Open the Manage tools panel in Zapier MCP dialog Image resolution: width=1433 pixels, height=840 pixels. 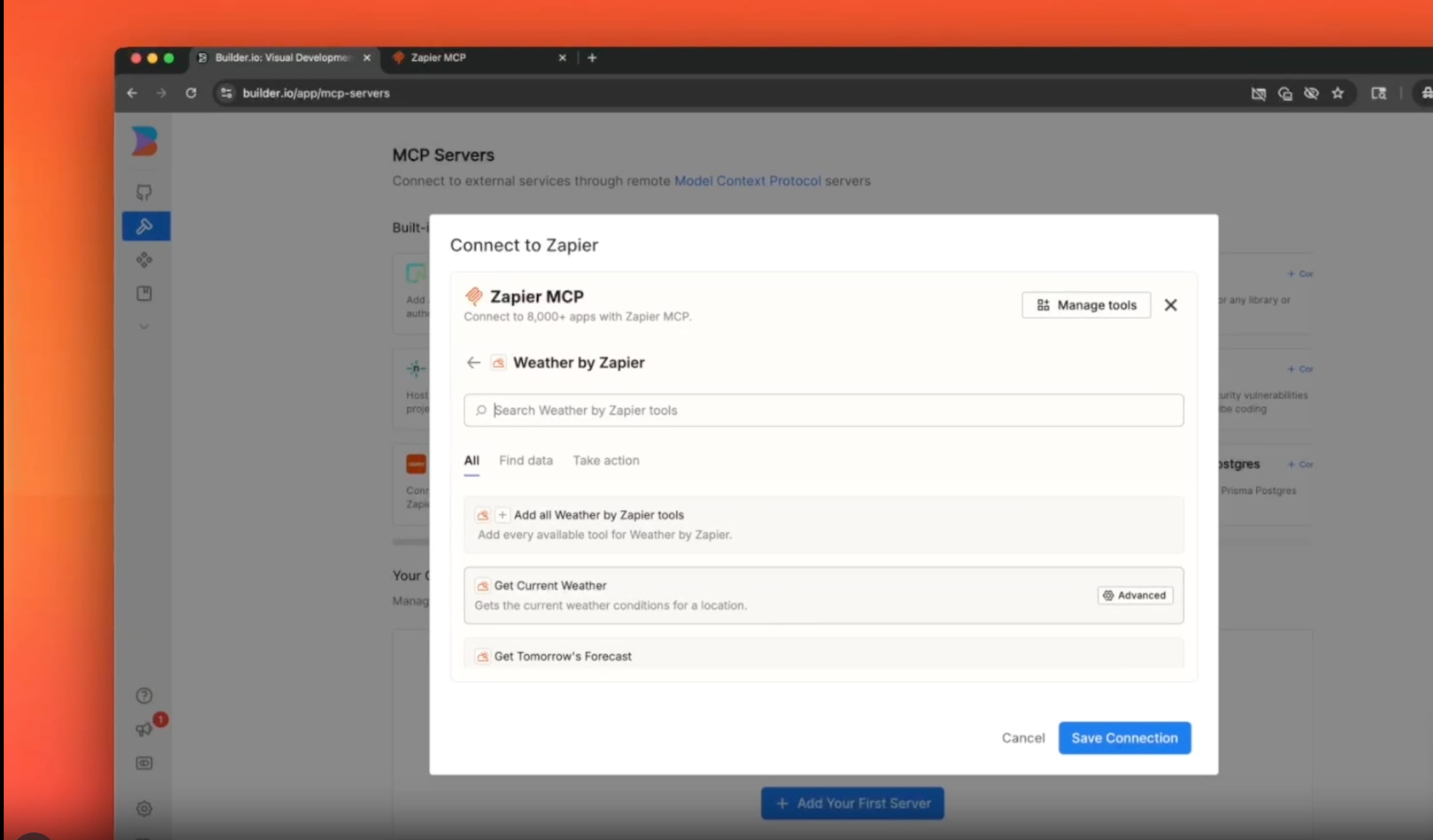1086,305
